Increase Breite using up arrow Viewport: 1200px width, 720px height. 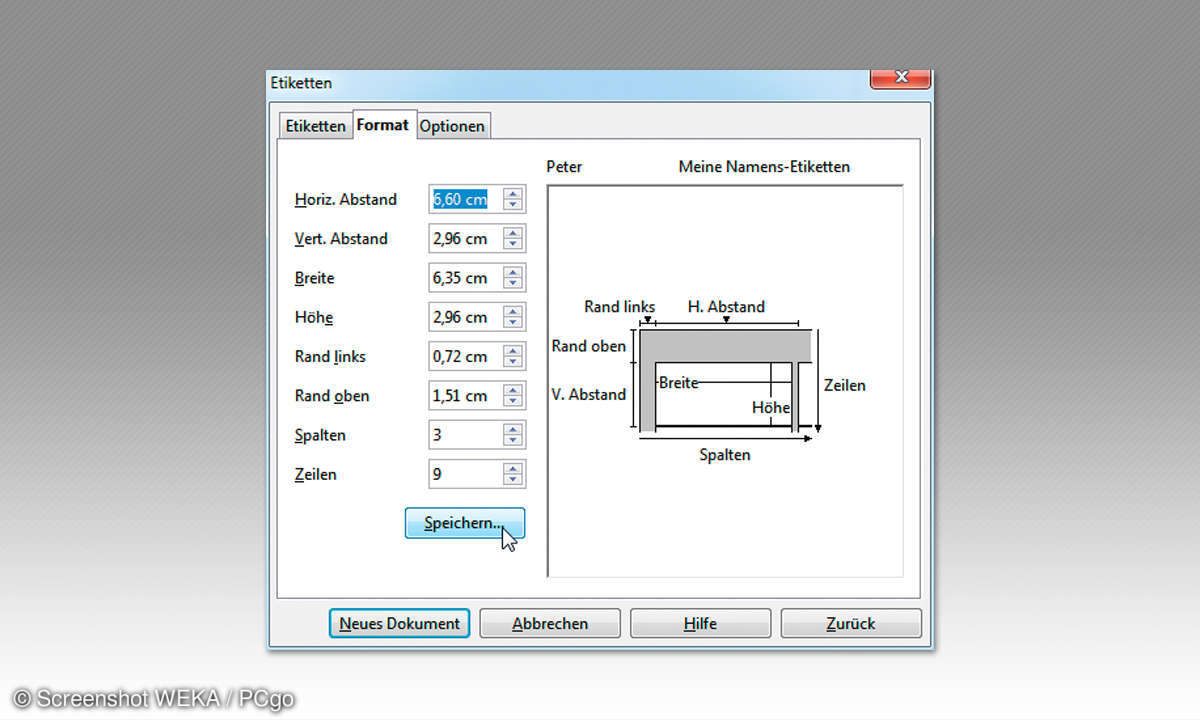(513, 272)
